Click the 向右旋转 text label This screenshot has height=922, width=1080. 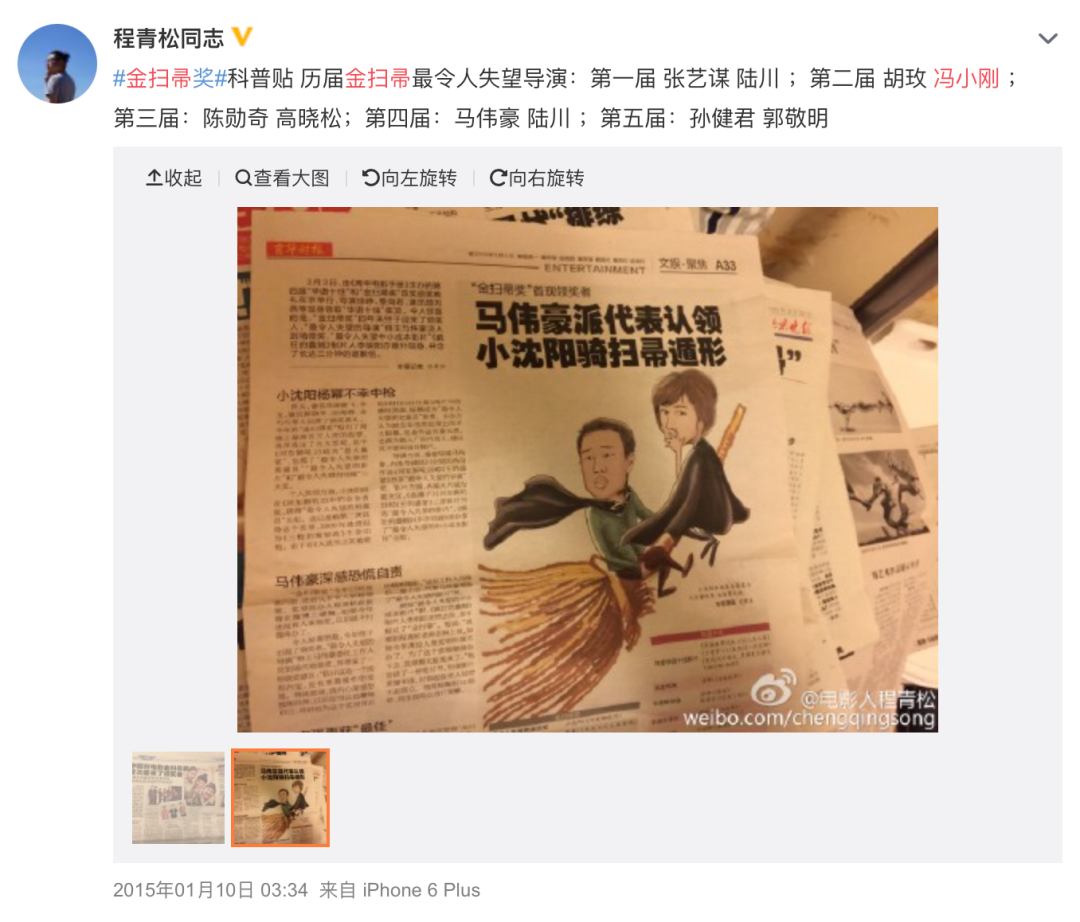click(x=546, y=178)
